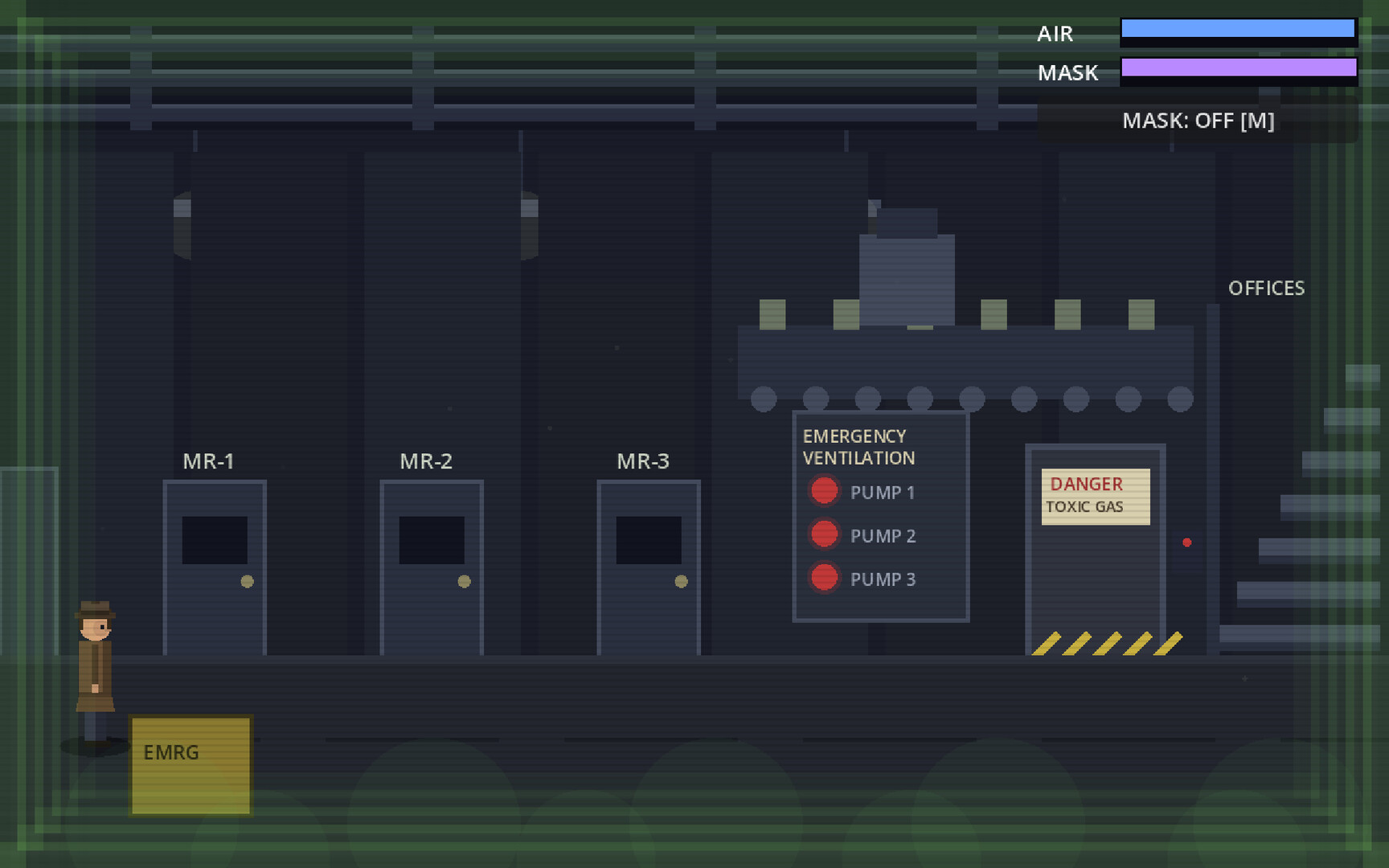
Task: Click the PUMP 3 text label
Action: pyautogui.click(x=883, y=579)
